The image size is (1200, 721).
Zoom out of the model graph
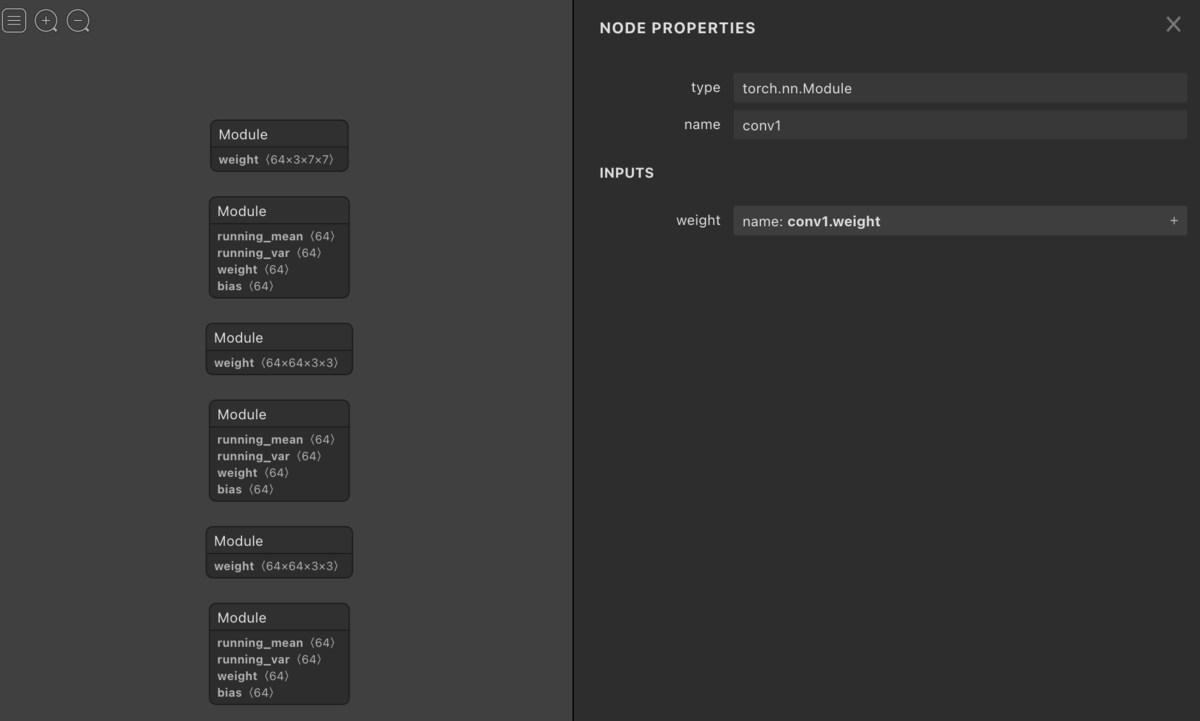78,20
